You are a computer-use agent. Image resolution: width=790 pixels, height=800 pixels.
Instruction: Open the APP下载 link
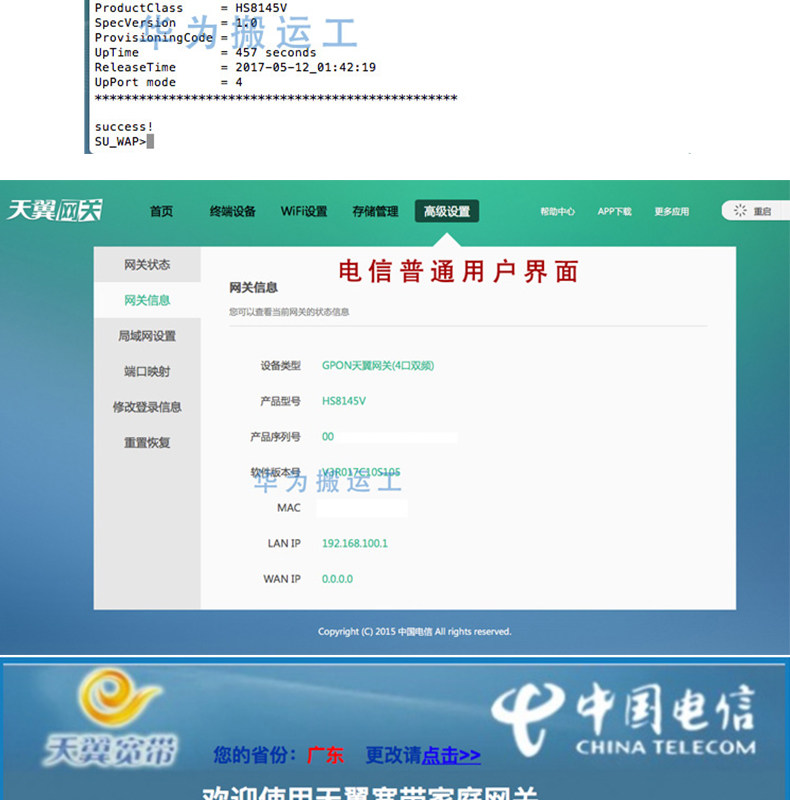(614, 211)
